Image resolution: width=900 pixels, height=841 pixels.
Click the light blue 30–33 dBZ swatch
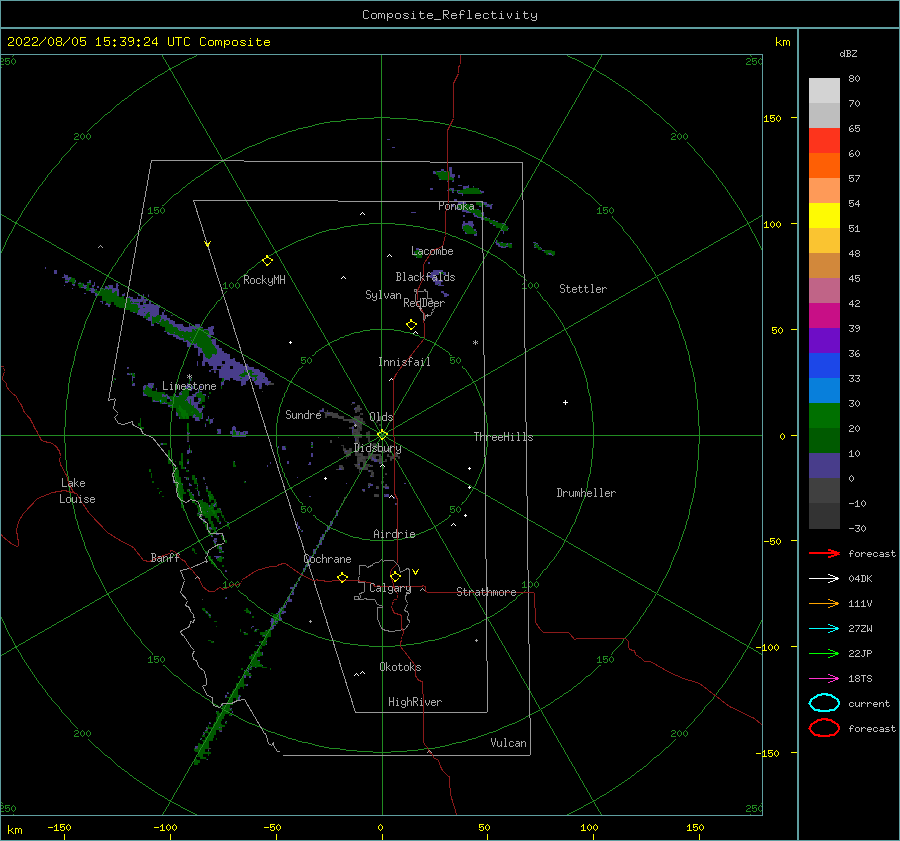tap(824, 391)
